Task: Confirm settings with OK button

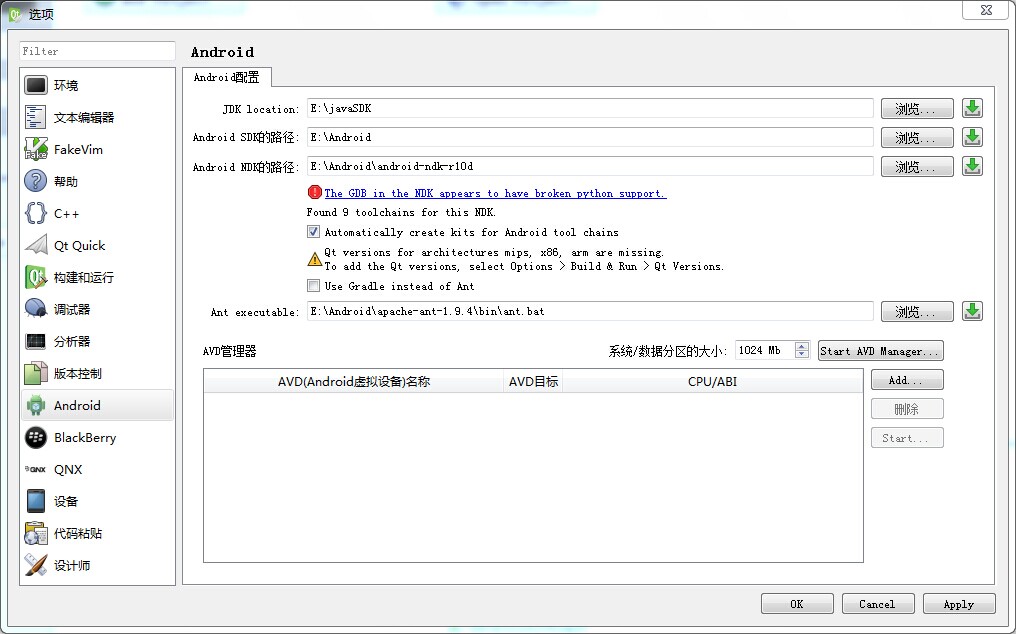Action: click(797, 604)
